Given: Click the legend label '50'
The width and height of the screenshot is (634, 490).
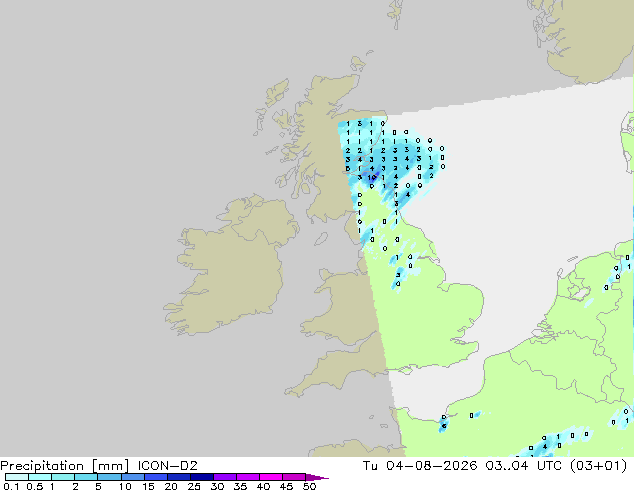Looking at the screenshot, I should click(309, 486).
